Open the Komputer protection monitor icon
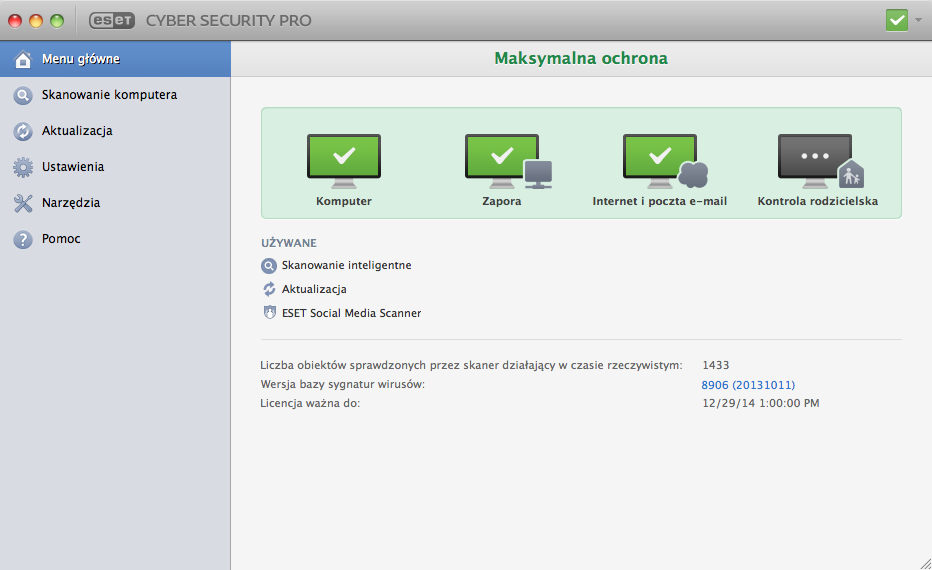Image resolution: width=932 pixels, height=570 pixels. [344, 161]
